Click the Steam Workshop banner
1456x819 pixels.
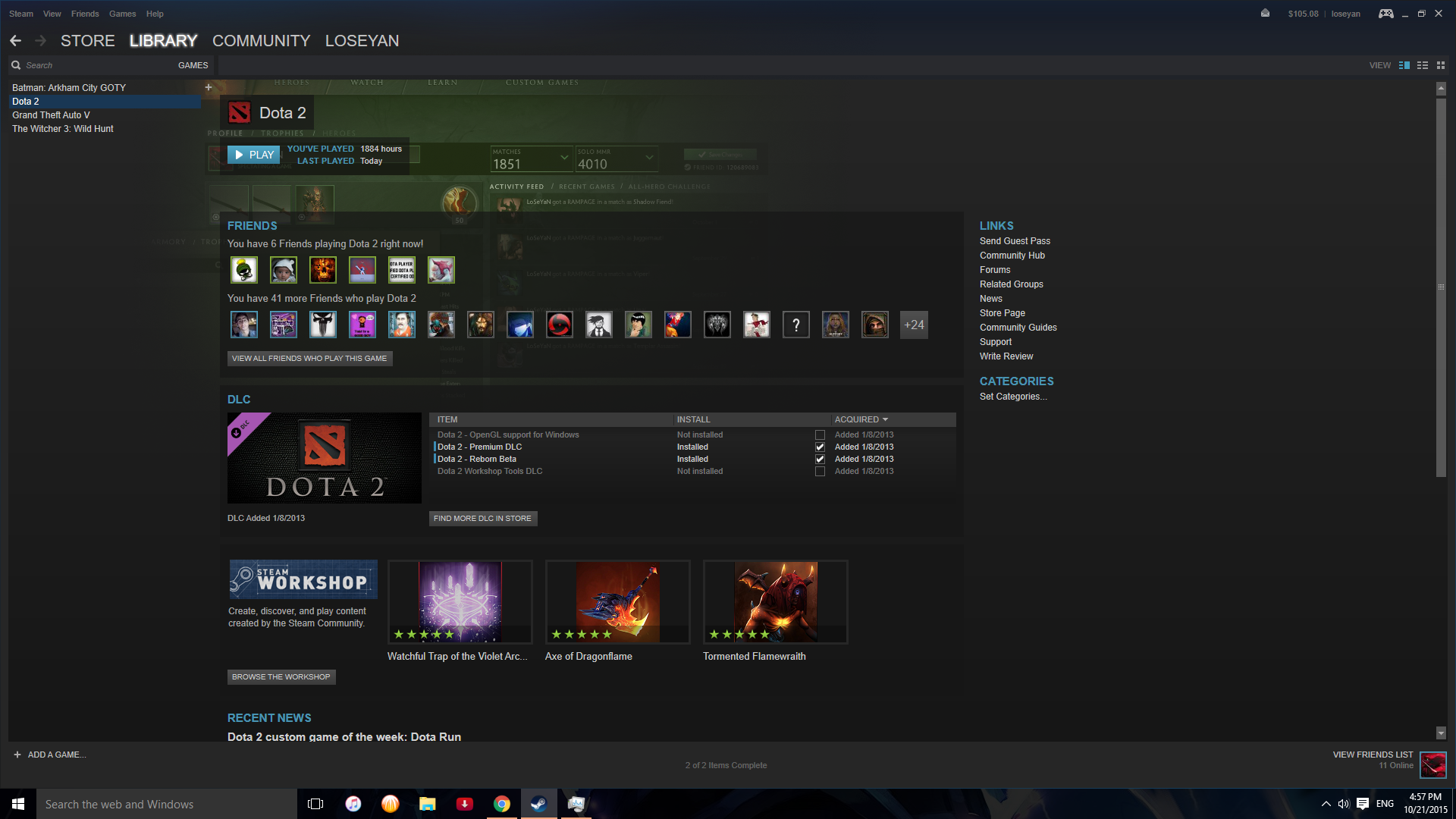pos(303,580)
